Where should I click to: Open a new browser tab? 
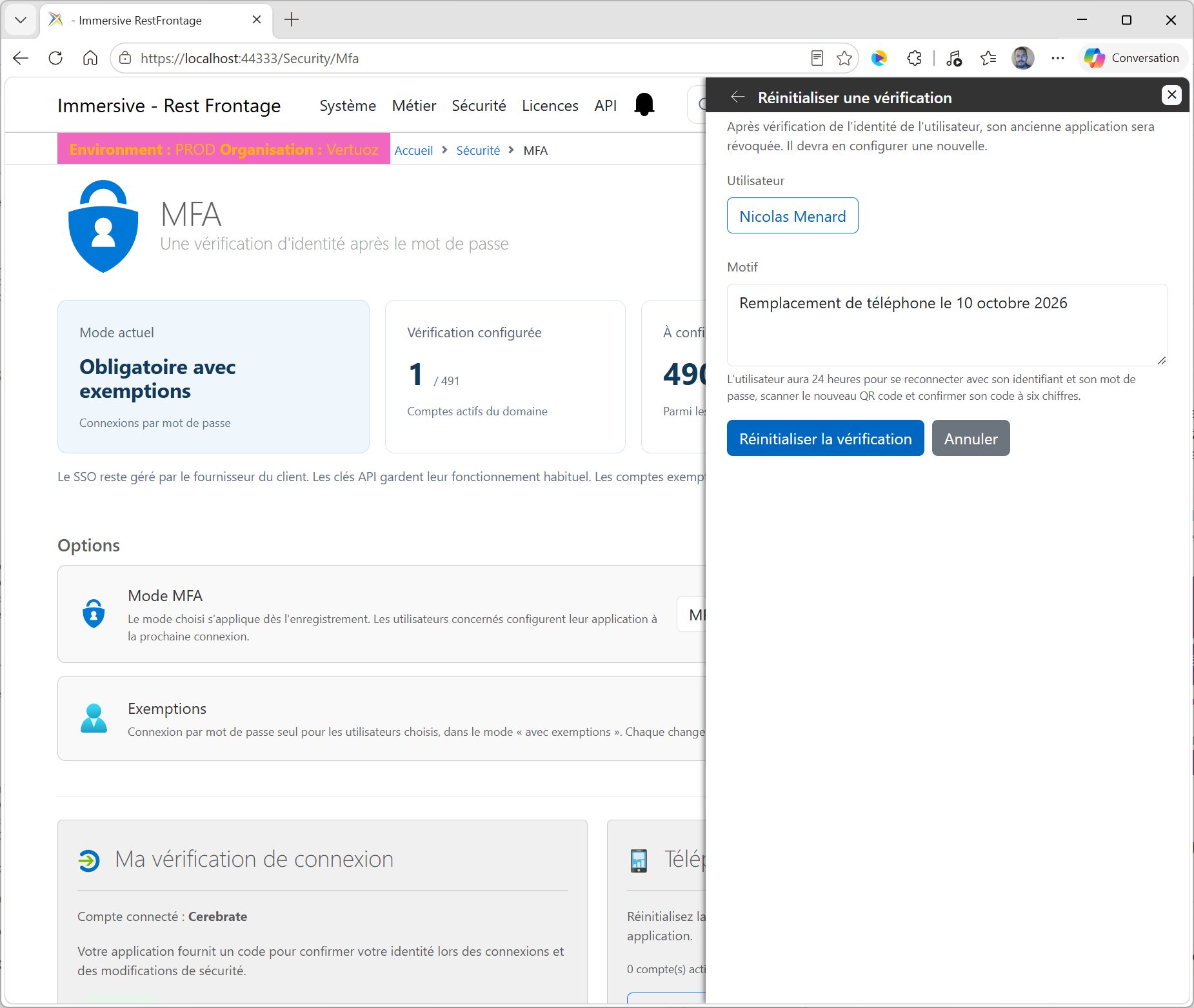point(292,20)
